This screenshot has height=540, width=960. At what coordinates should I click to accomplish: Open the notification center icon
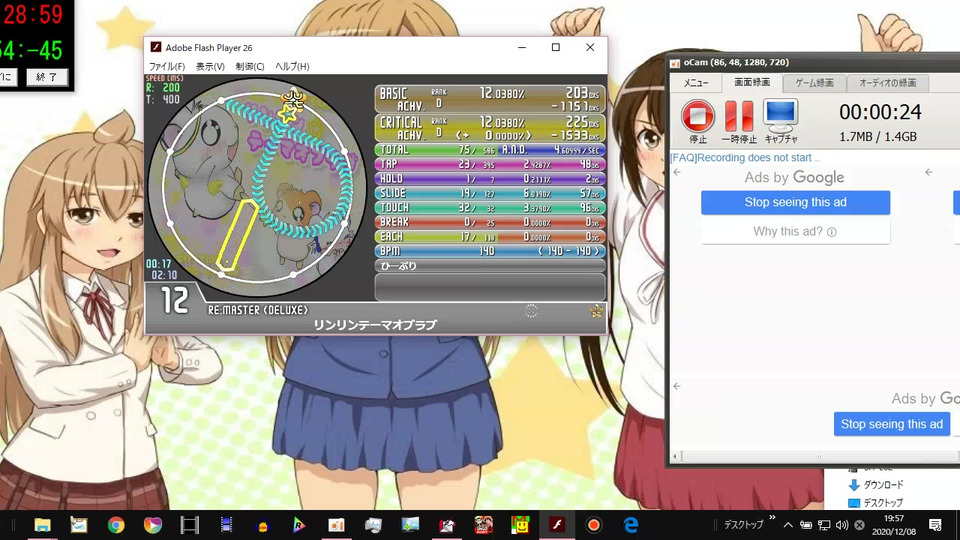click(935, 525)
